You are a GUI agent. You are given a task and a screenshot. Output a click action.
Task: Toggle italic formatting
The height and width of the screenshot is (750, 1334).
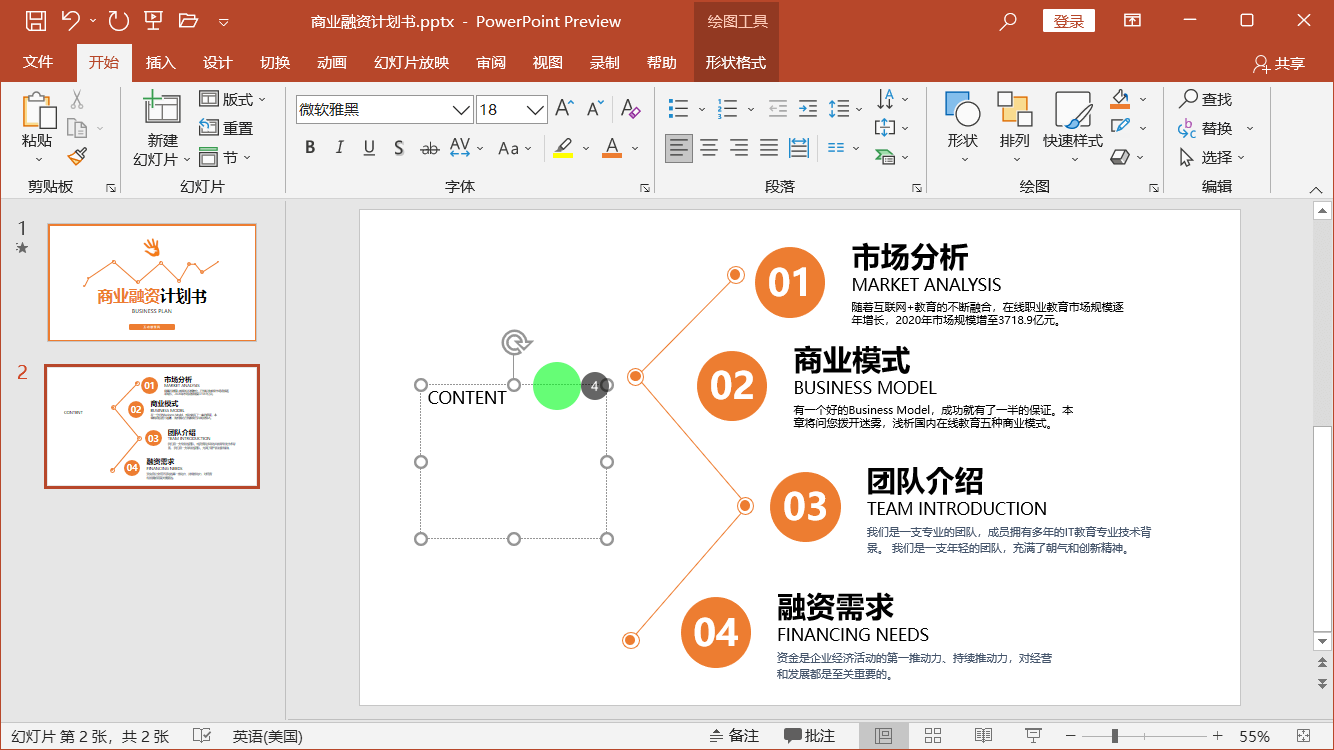coord(339,148)
